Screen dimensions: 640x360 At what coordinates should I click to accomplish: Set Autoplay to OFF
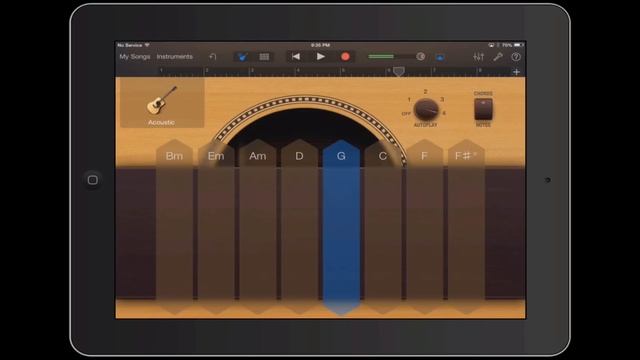(x=406, y=114)
